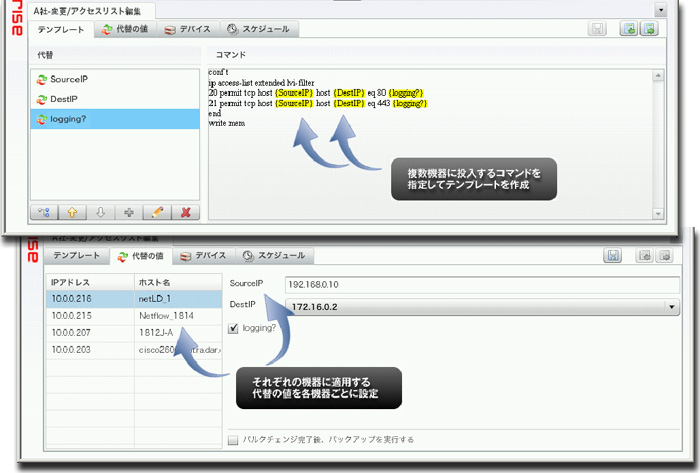
Task: Select SourceIP in the substitution list
Action: point(115,79)
